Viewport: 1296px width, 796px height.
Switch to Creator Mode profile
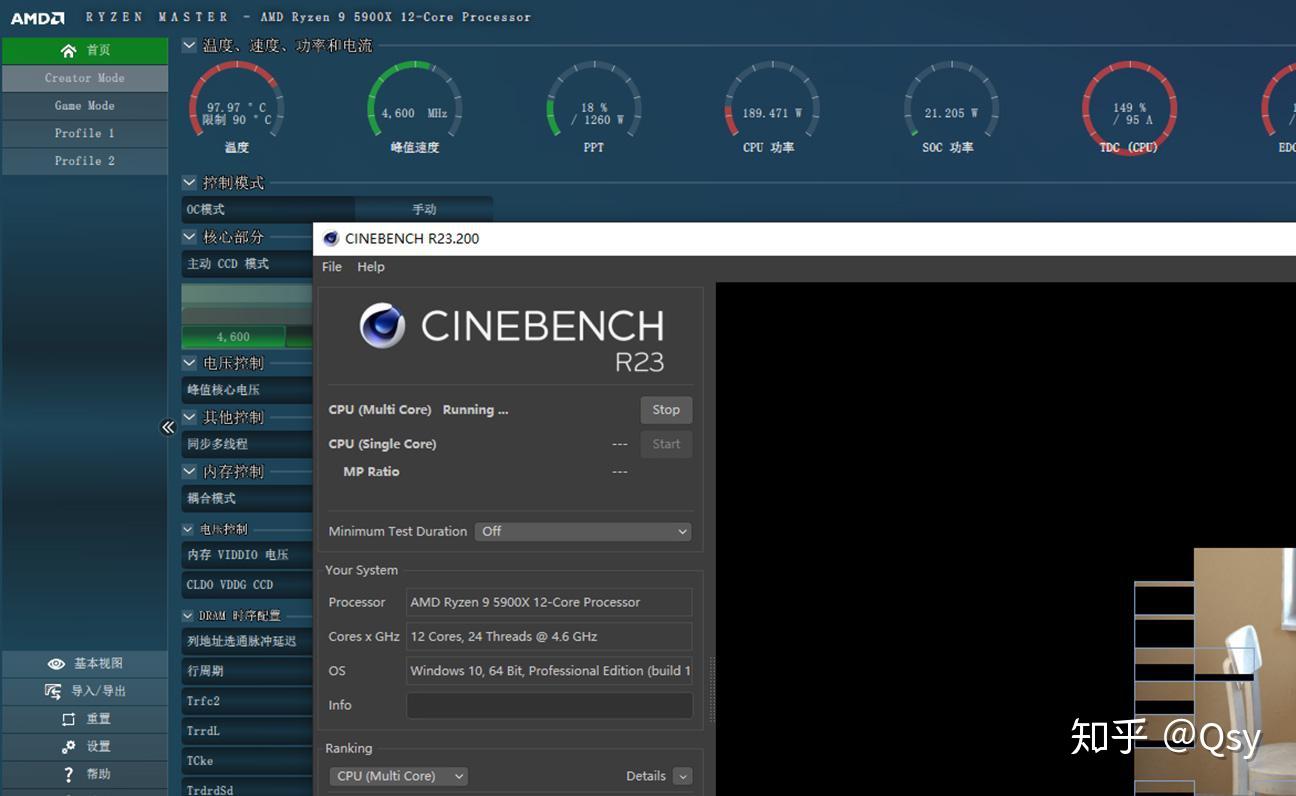(x=85, y=78)
